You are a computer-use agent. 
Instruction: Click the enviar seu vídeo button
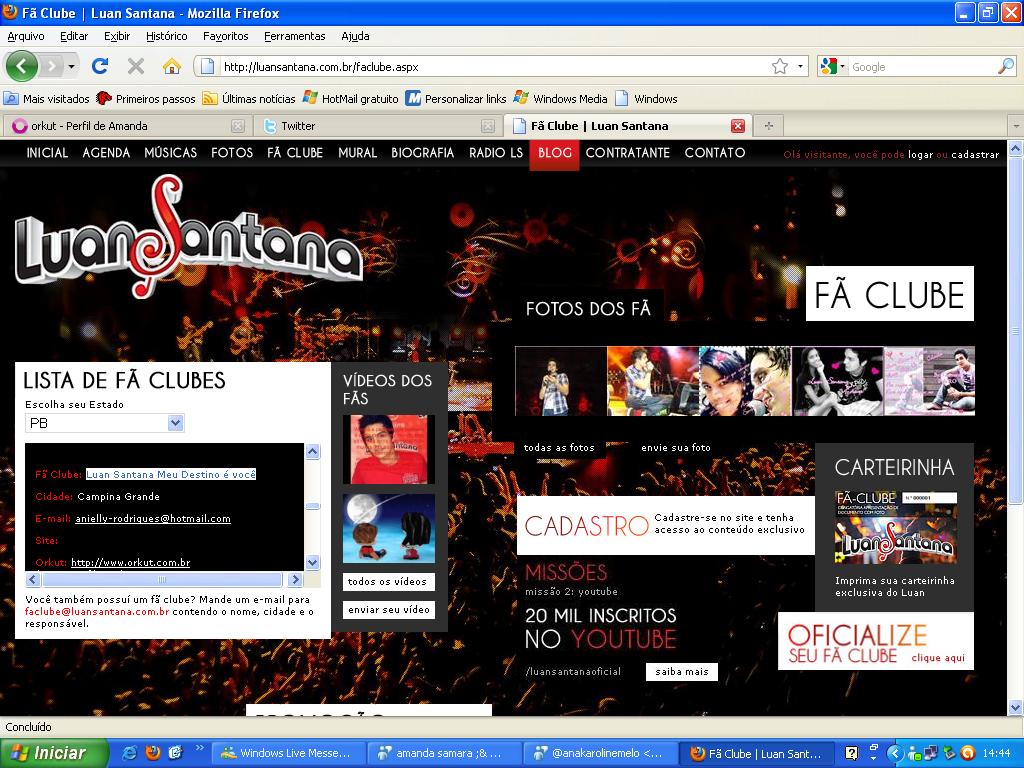(389, 610)
